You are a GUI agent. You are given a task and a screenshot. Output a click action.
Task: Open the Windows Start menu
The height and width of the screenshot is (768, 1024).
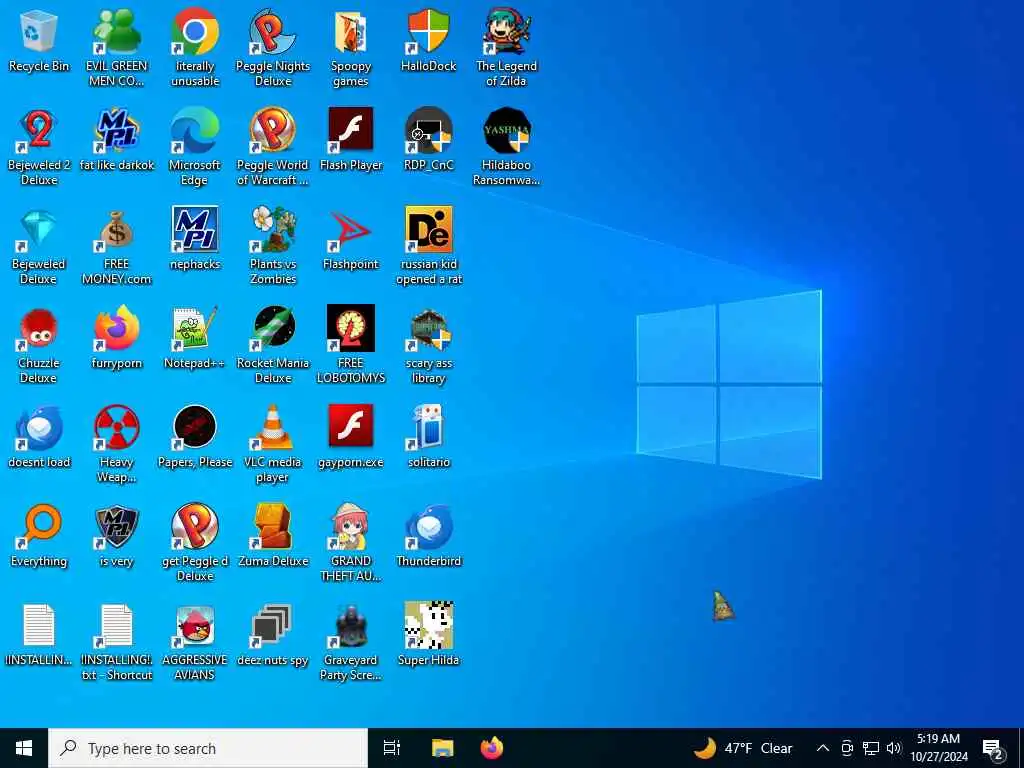pos(24,748)
